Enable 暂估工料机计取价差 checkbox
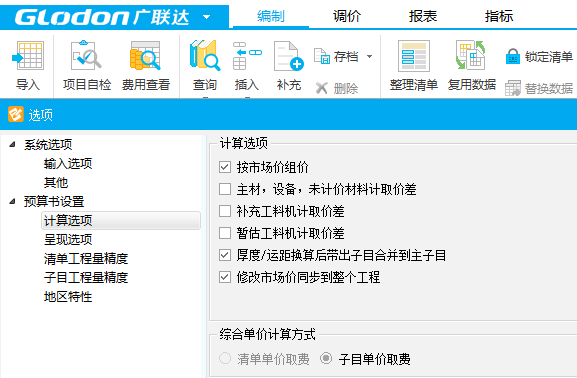577x378 pixels. (225, 233)
